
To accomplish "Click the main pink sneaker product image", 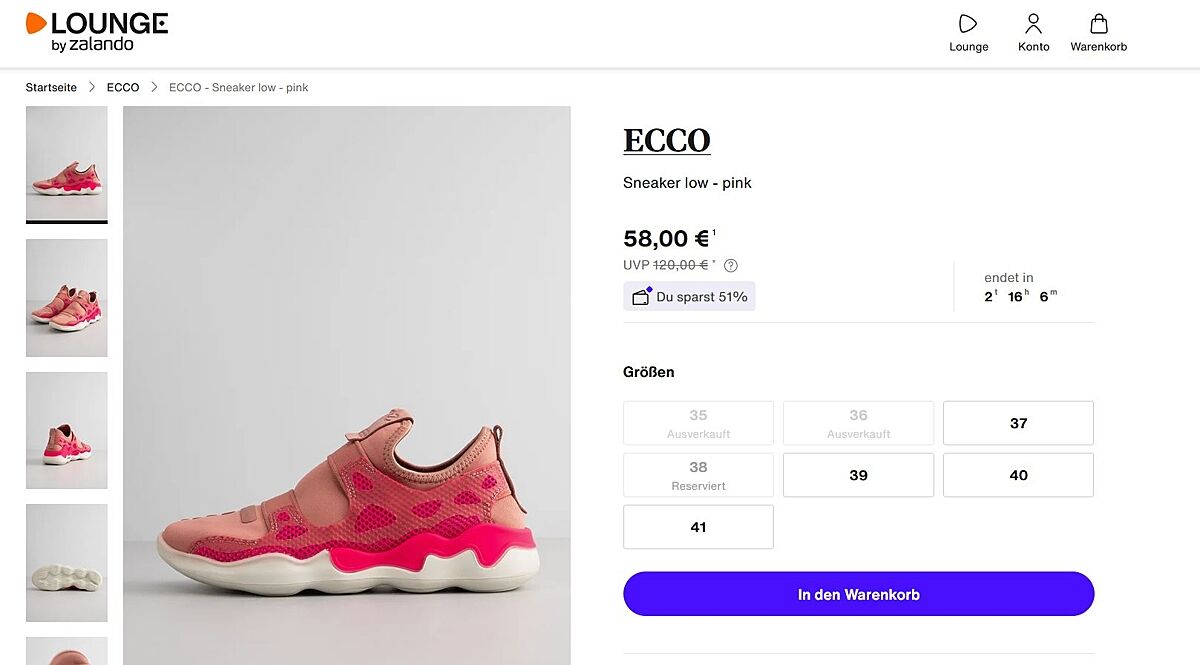I will point(347,385).
